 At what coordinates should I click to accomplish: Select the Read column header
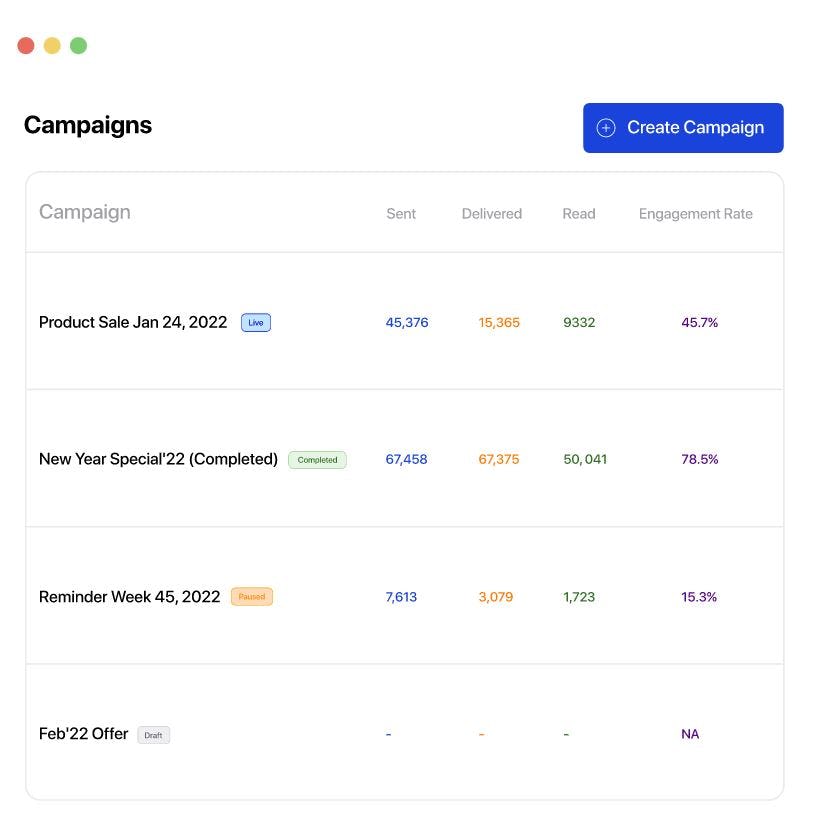point(579,213)
